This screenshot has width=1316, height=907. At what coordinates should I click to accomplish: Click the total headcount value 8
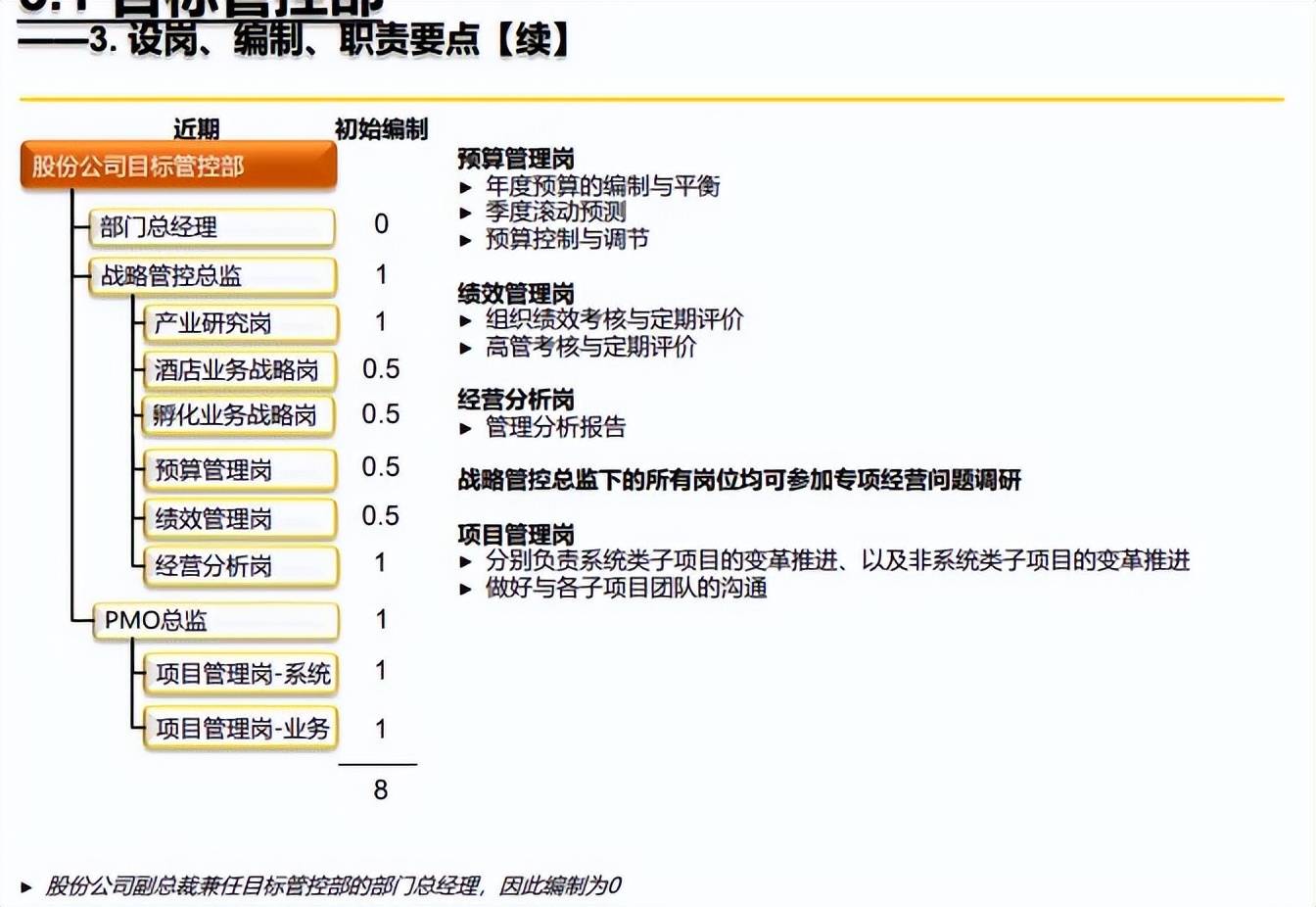(381, 789)
